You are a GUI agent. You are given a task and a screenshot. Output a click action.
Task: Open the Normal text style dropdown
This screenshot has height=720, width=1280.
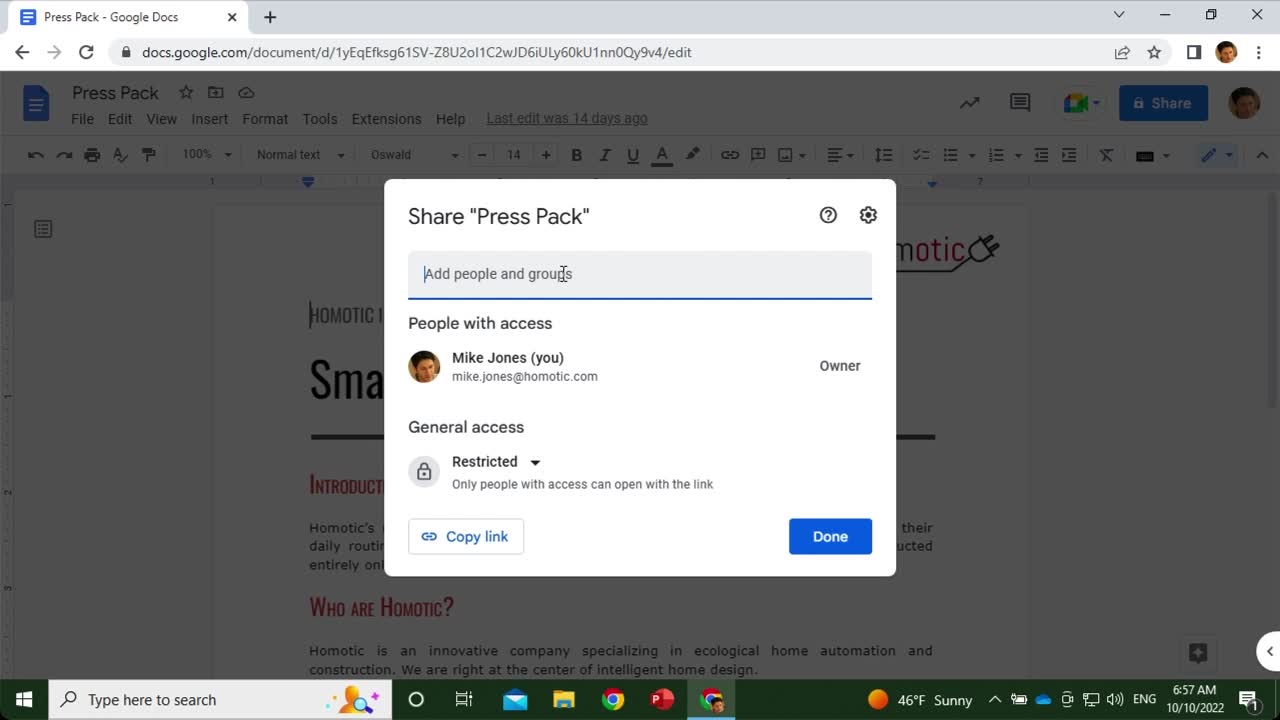[300, 155]
